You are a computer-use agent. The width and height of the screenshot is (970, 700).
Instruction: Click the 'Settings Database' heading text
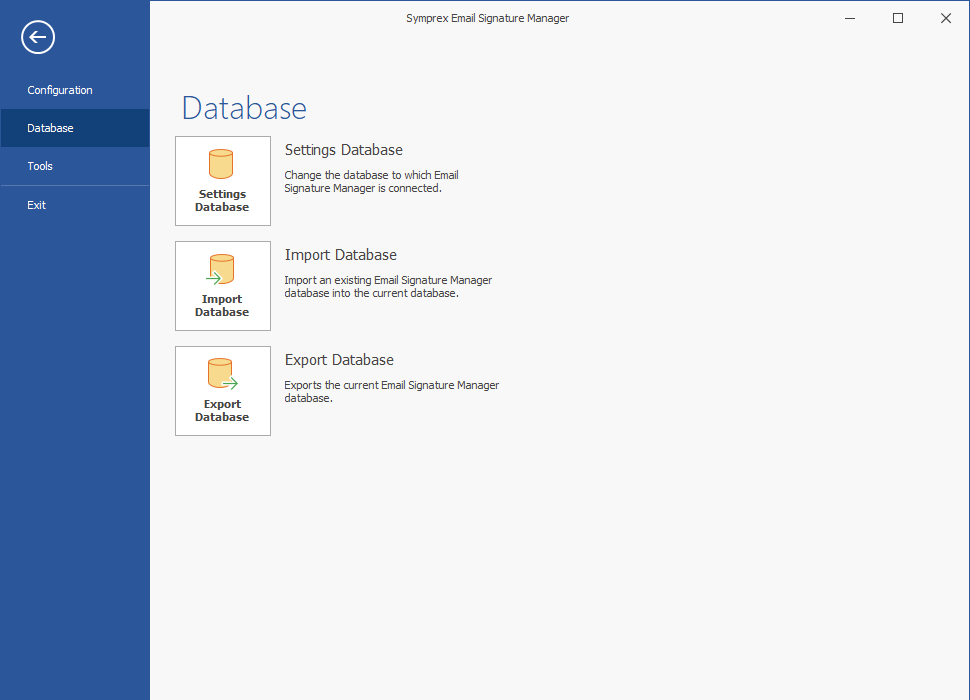(343, 150)
